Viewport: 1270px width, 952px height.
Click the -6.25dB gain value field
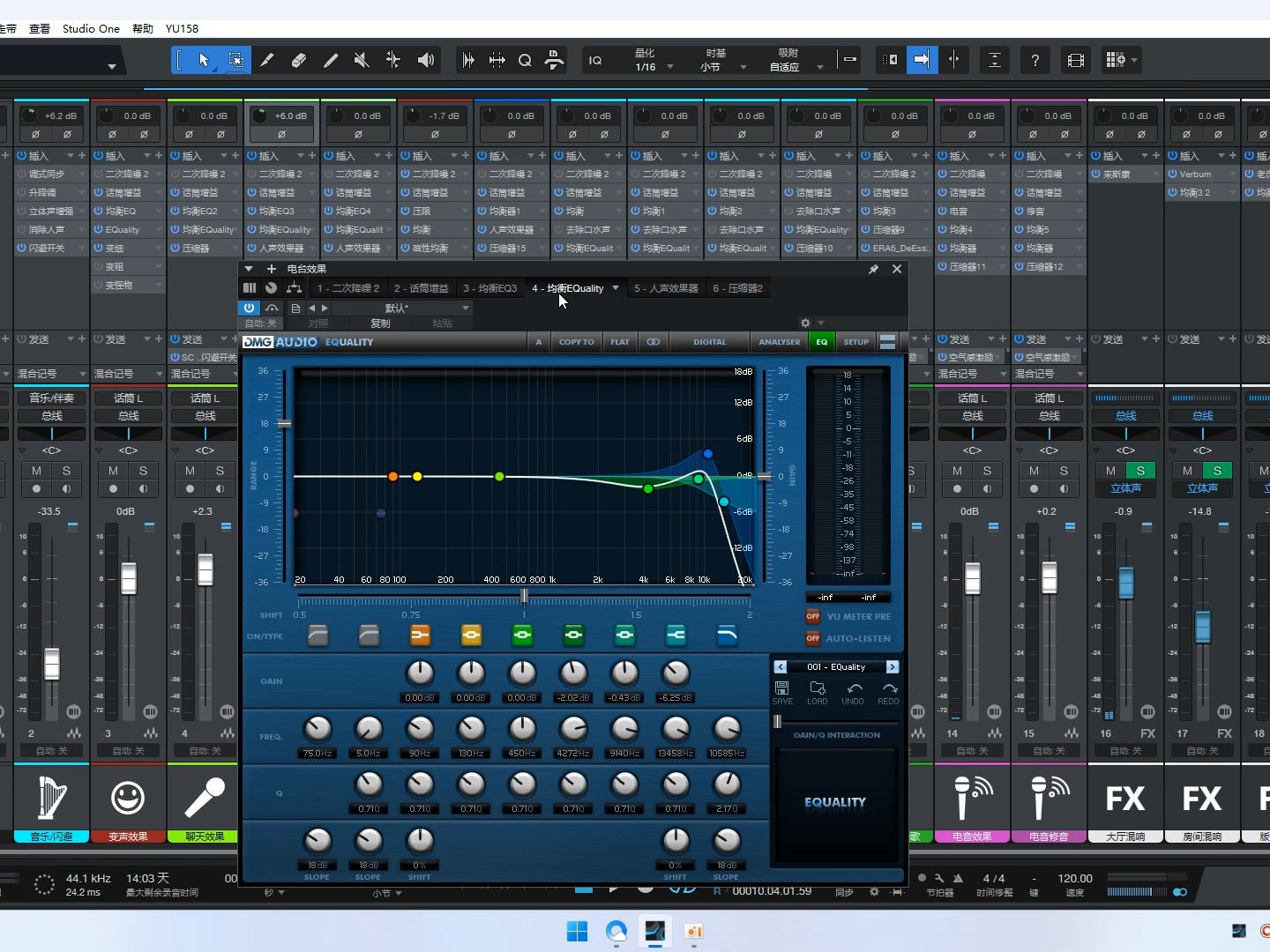pos(676,697)
